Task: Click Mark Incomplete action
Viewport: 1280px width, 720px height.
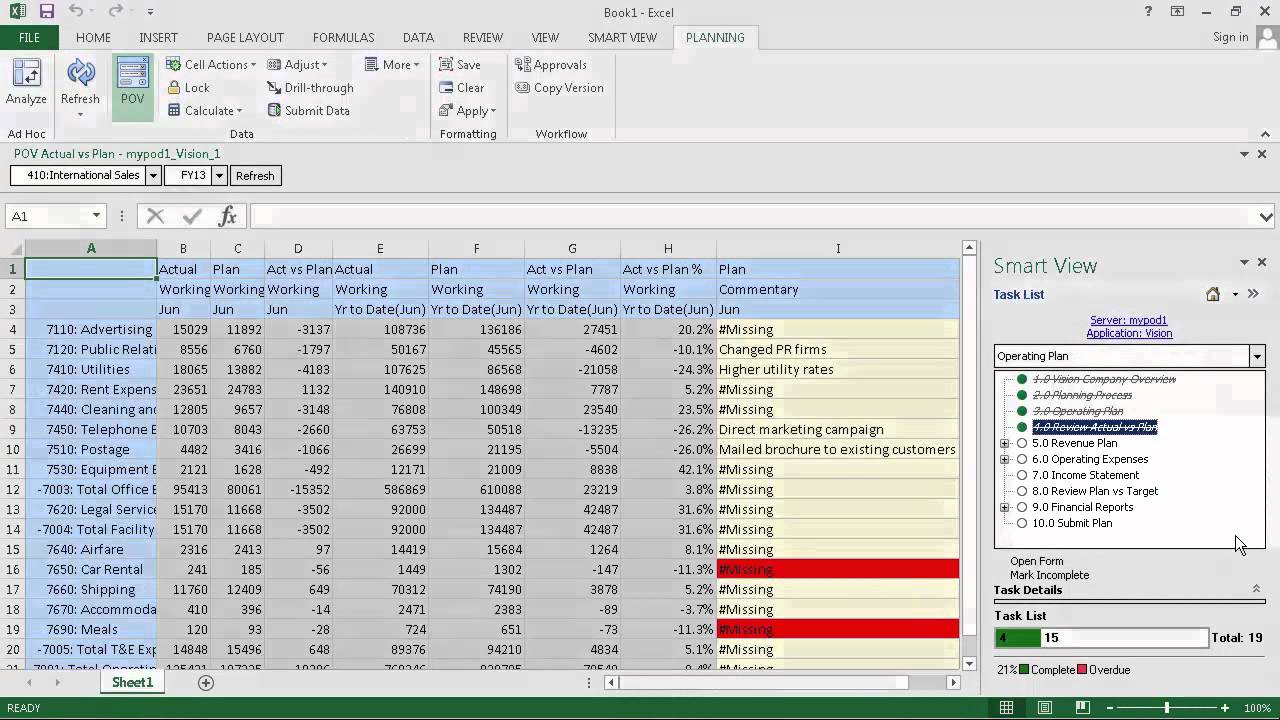Action: coord(1049,575)
